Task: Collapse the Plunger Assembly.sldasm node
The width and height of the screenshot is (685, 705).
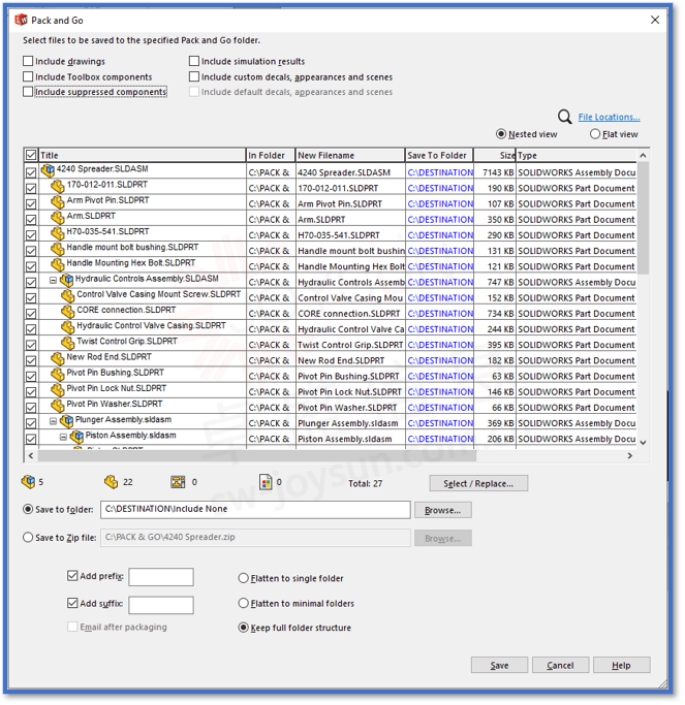Action: coord(53,422)
